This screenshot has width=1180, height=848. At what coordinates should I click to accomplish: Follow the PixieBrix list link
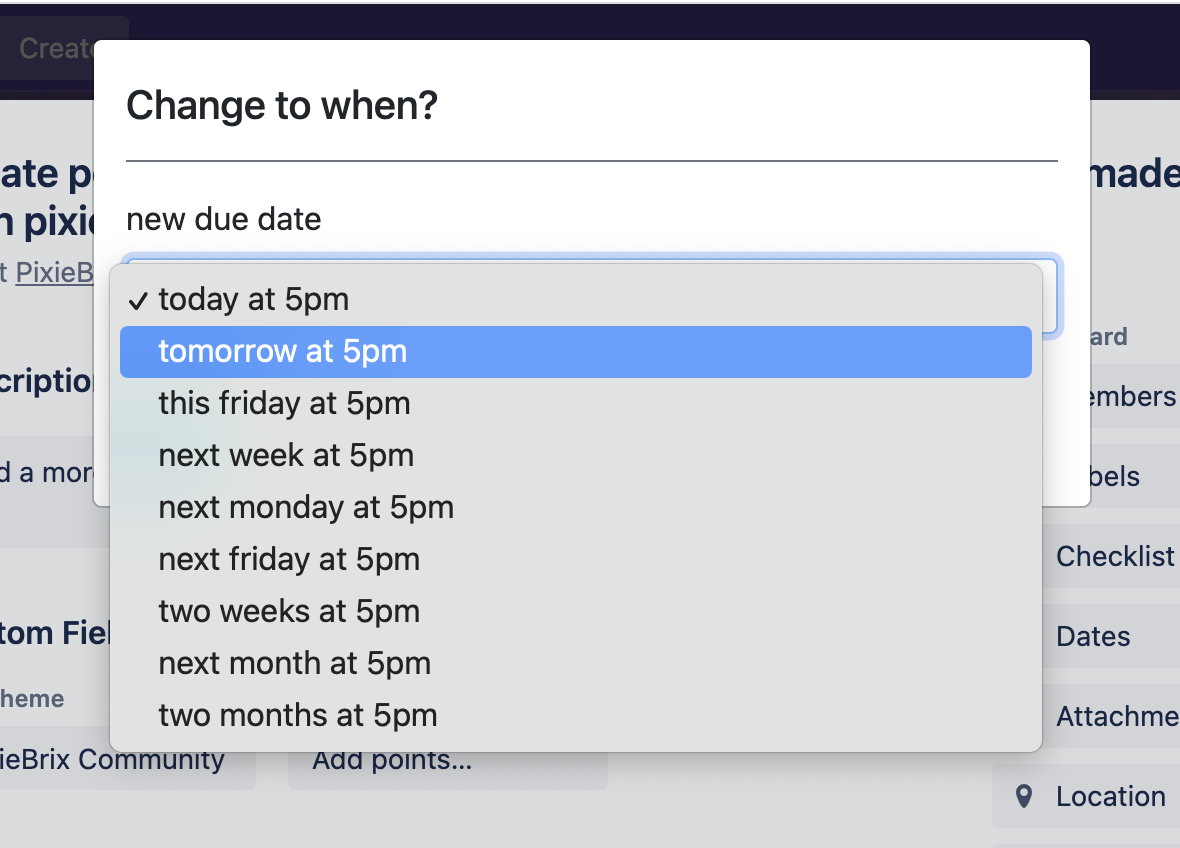click(x=54, y=272)
